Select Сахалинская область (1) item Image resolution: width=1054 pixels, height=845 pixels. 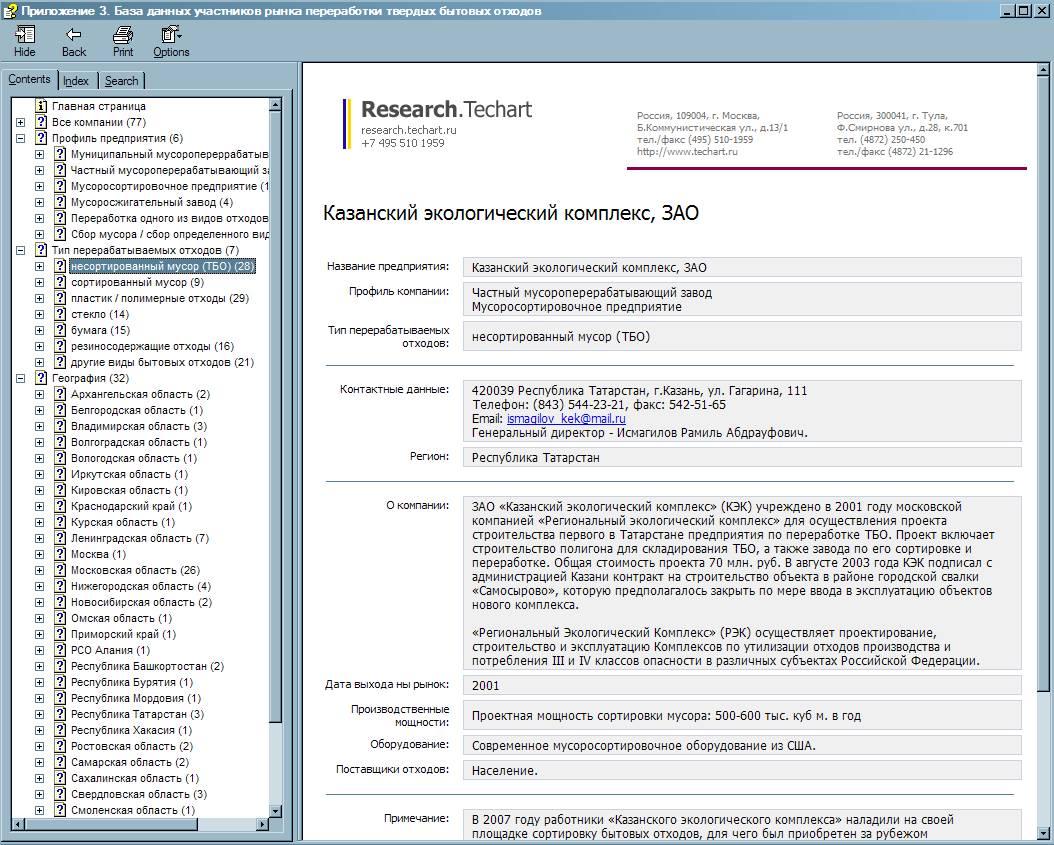135,778
